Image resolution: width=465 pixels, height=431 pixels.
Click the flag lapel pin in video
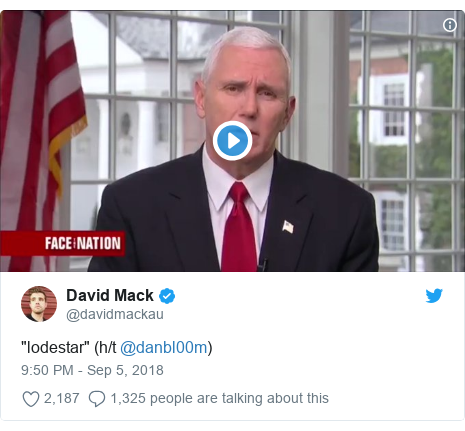(x=288, y=227)
